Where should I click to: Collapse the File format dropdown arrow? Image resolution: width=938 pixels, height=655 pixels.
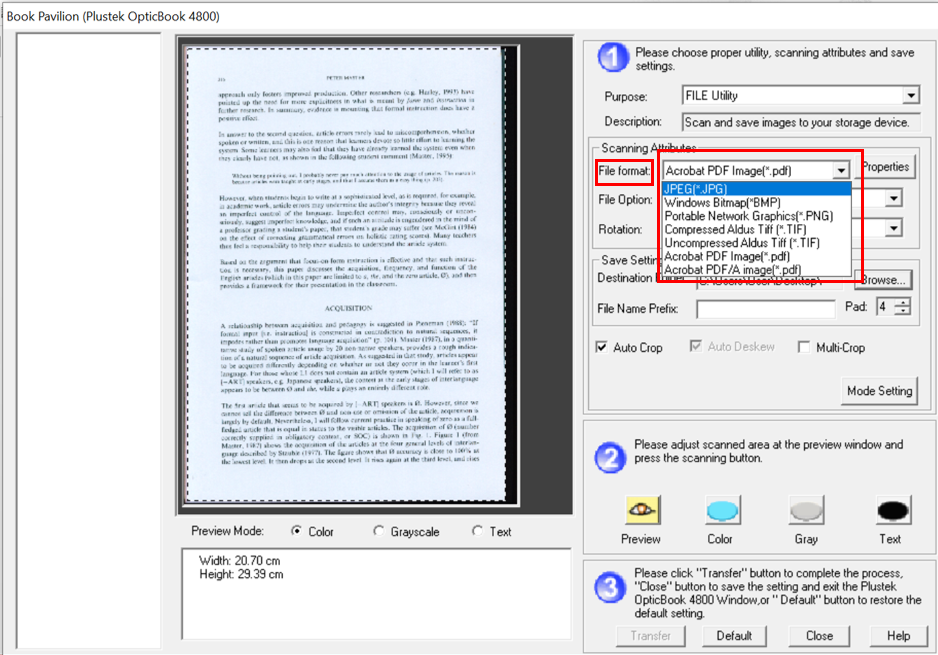coord(842,171)
